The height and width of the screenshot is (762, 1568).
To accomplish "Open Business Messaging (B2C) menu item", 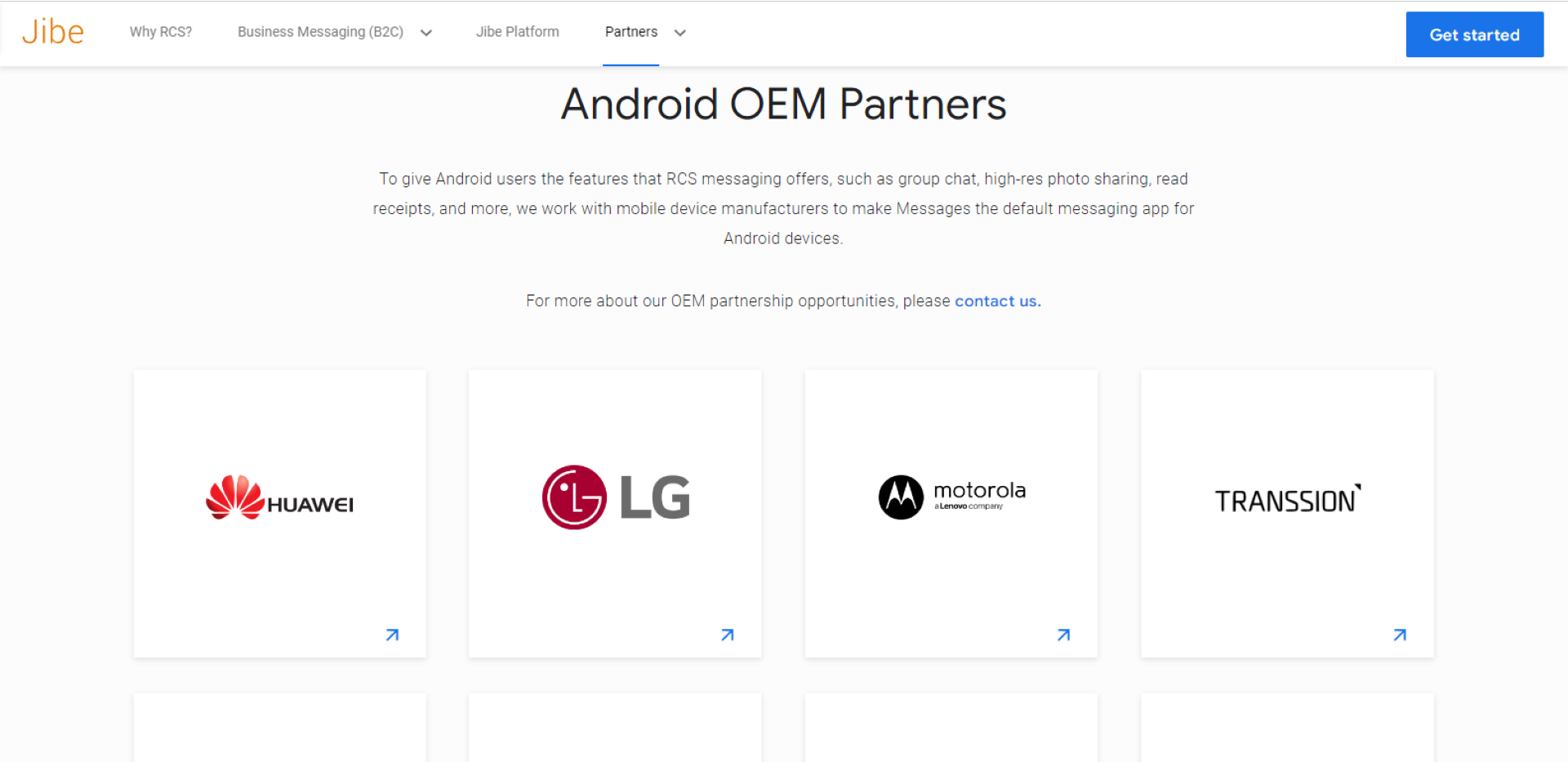I will click(320, 32).
